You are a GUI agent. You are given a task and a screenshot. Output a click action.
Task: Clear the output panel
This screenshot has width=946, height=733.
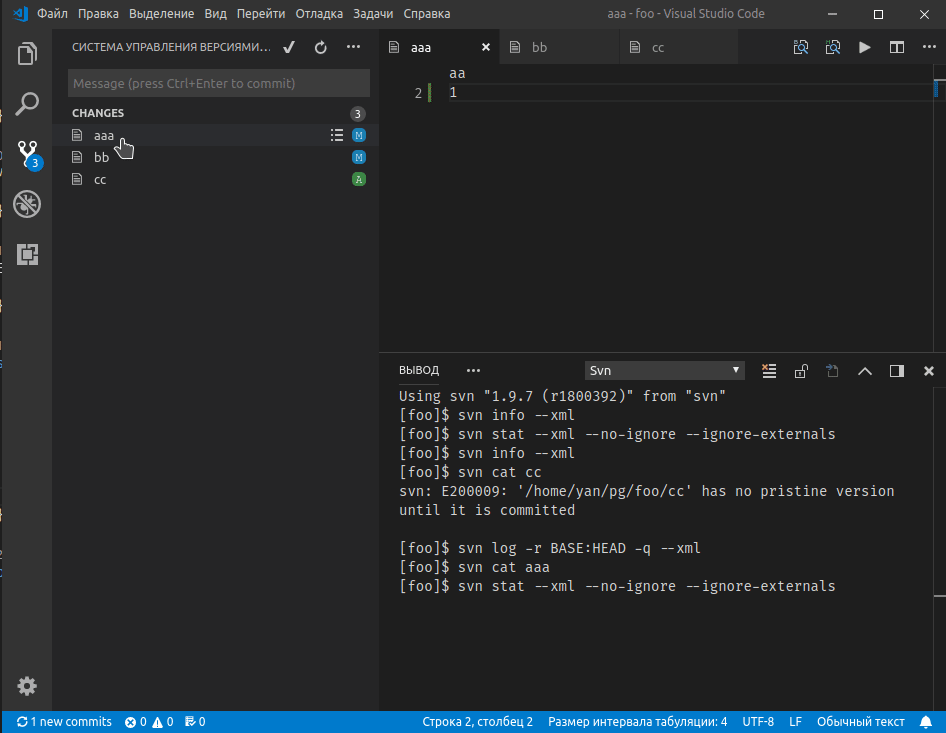769,370
